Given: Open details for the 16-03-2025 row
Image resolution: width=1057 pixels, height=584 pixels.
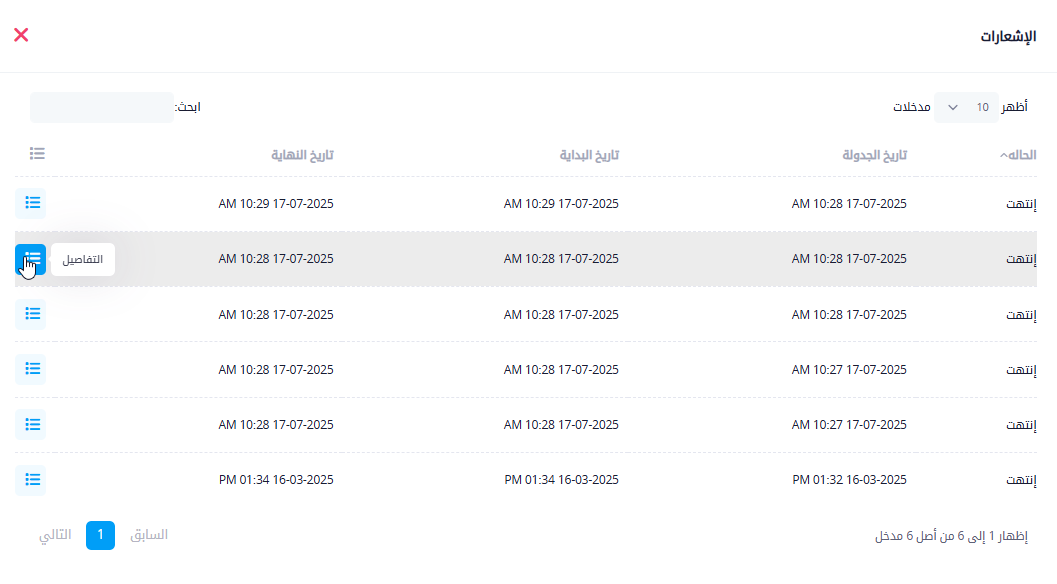Looking at the screenshot, I should (31, 480).
